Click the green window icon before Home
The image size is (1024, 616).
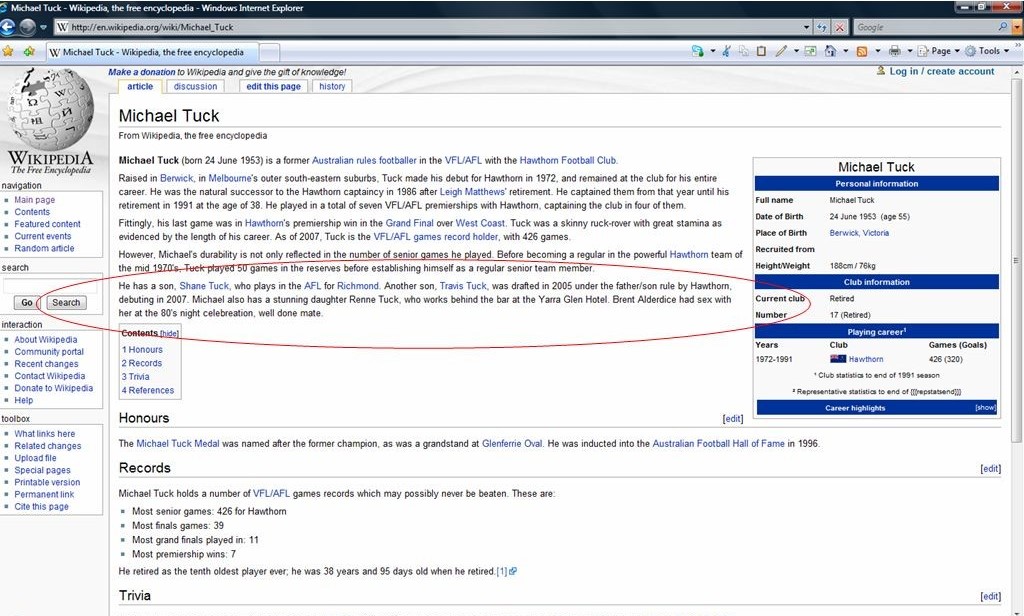point(810,51)
